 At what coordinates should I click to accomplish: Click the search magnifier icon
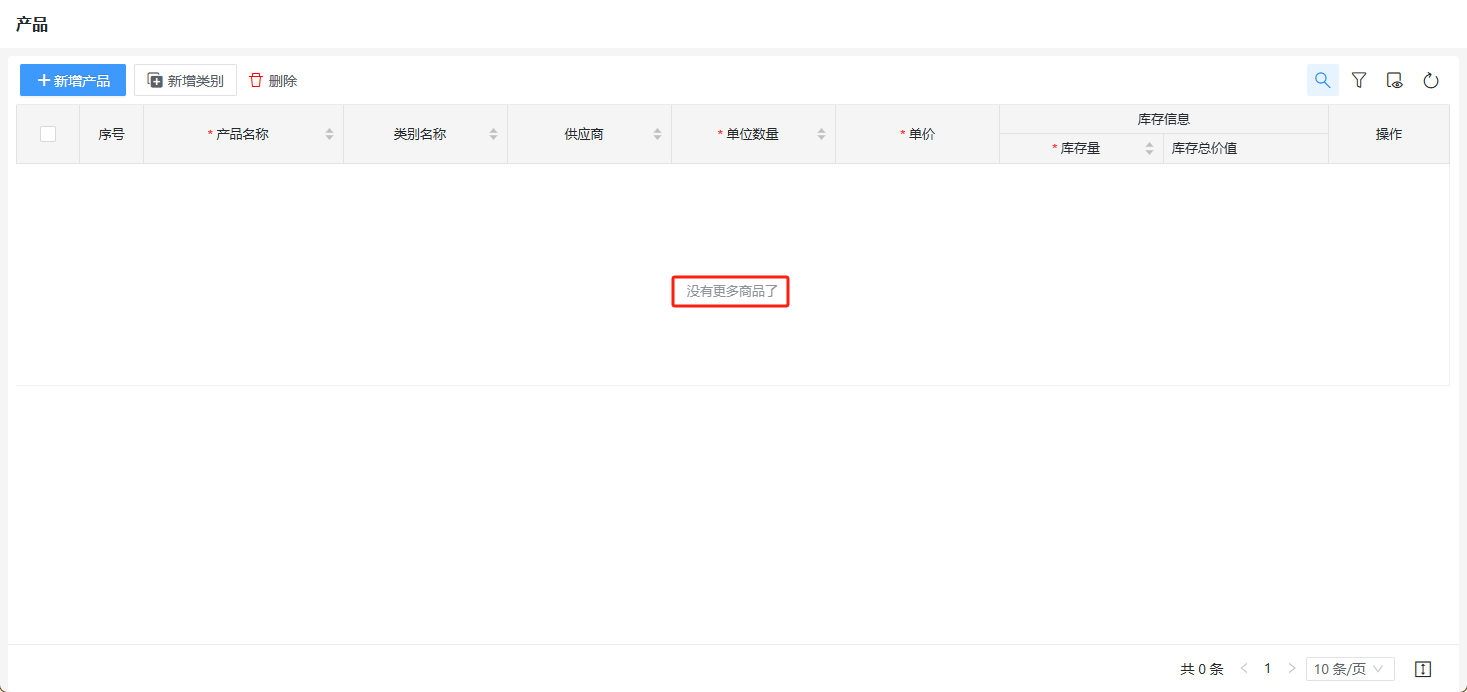coord(1322,80)
